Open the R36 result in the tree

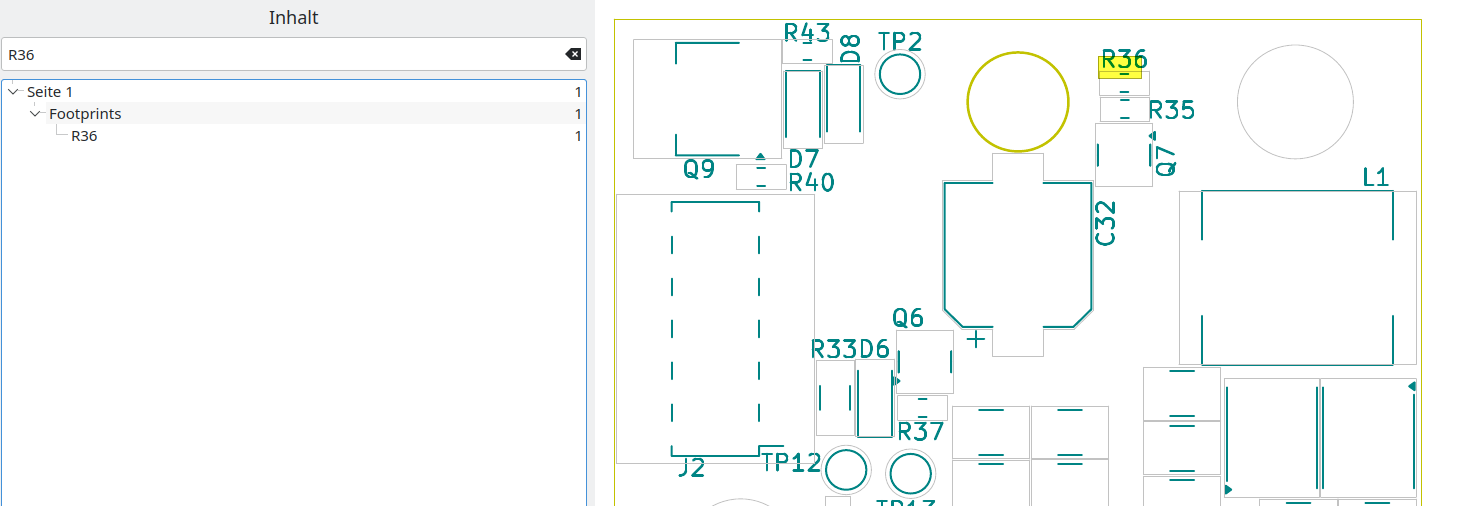click(84, 136)
